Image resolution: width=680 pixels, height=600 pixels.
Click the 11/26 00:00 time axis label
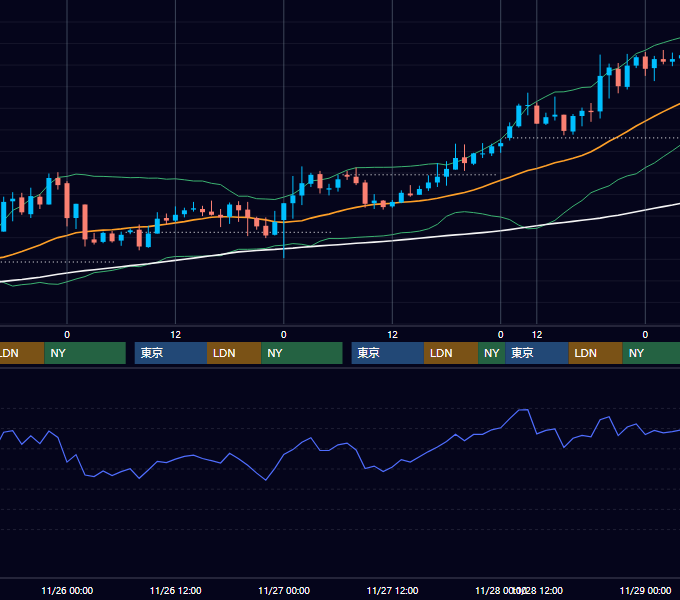tap(67, 590)
